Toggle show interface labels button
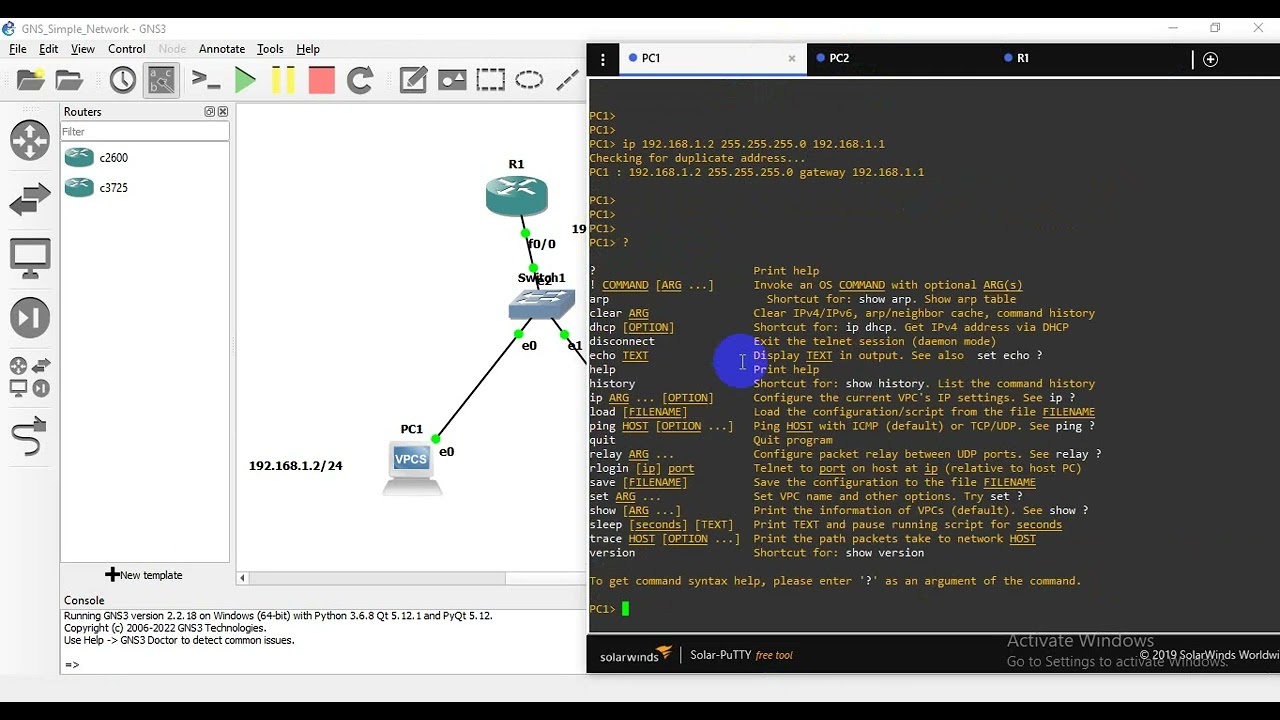The image size is (1280, 720). coord(161,80)
